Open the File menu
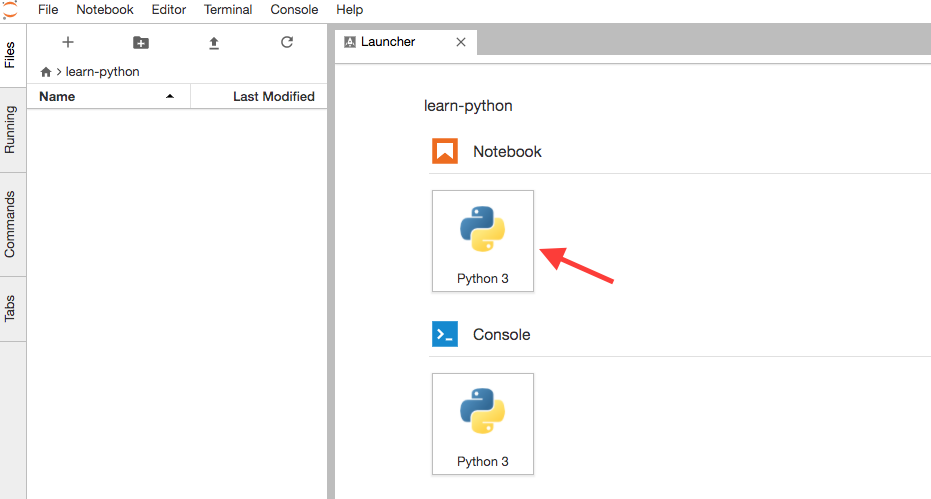The image size is (931, 499). [x=48, y=10]
